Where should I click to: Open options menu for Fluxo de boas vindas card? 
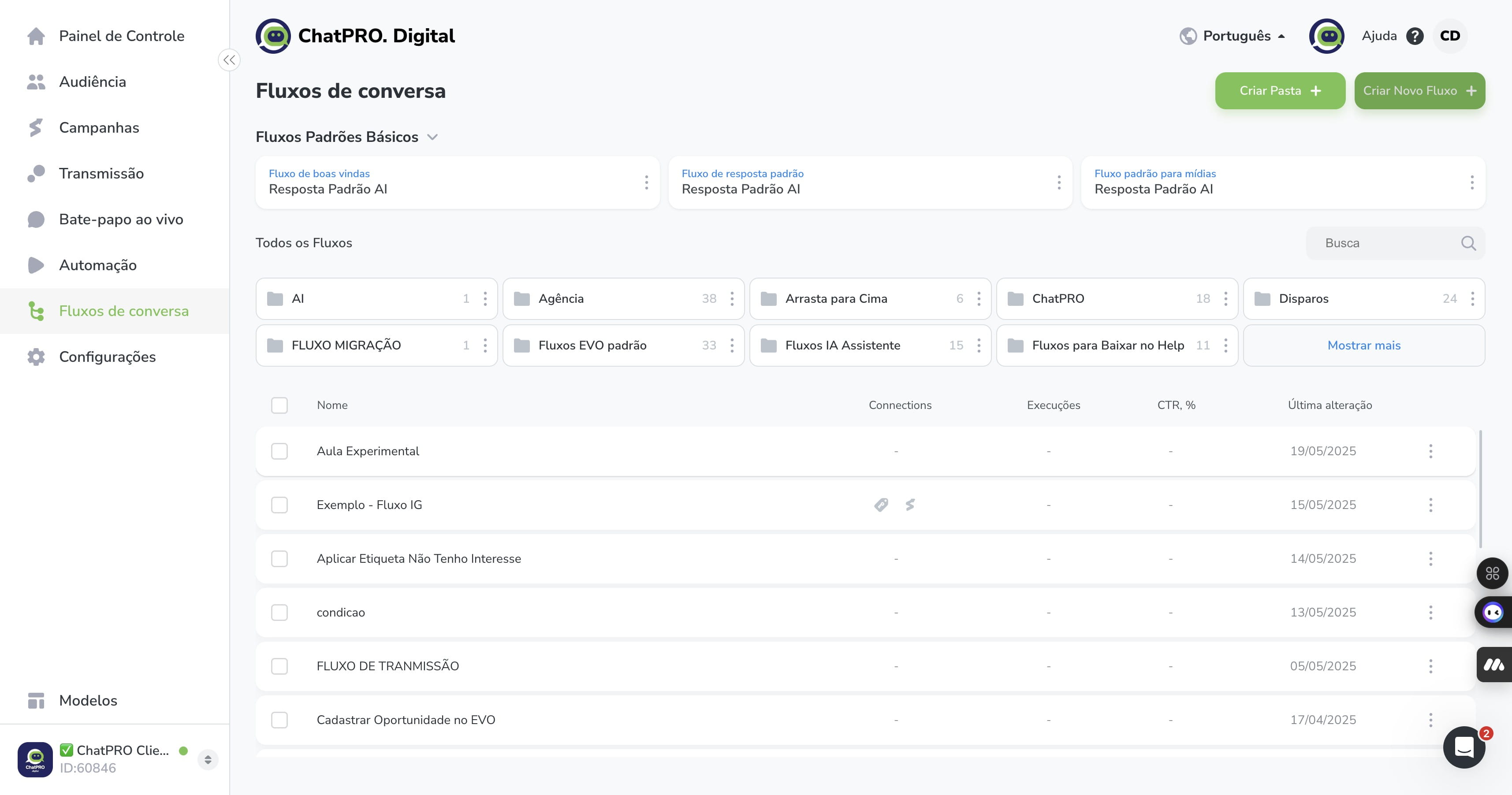(x=646, y=182)
